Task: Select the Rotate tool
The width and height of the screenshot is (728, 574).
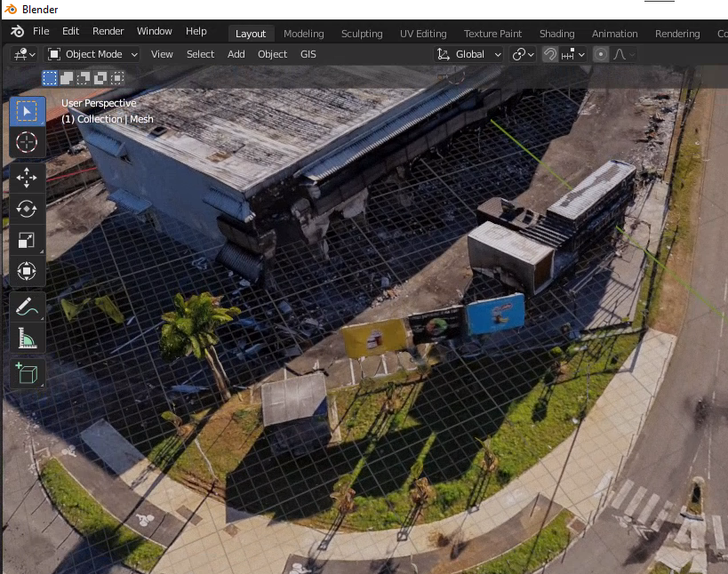Action: (27, 209)
